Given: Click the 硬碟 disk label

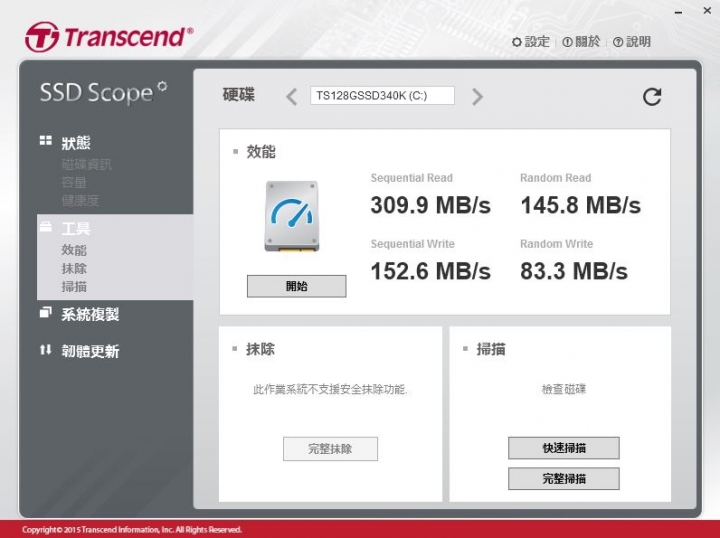Looking at the screenshot, I should (238, 95).
